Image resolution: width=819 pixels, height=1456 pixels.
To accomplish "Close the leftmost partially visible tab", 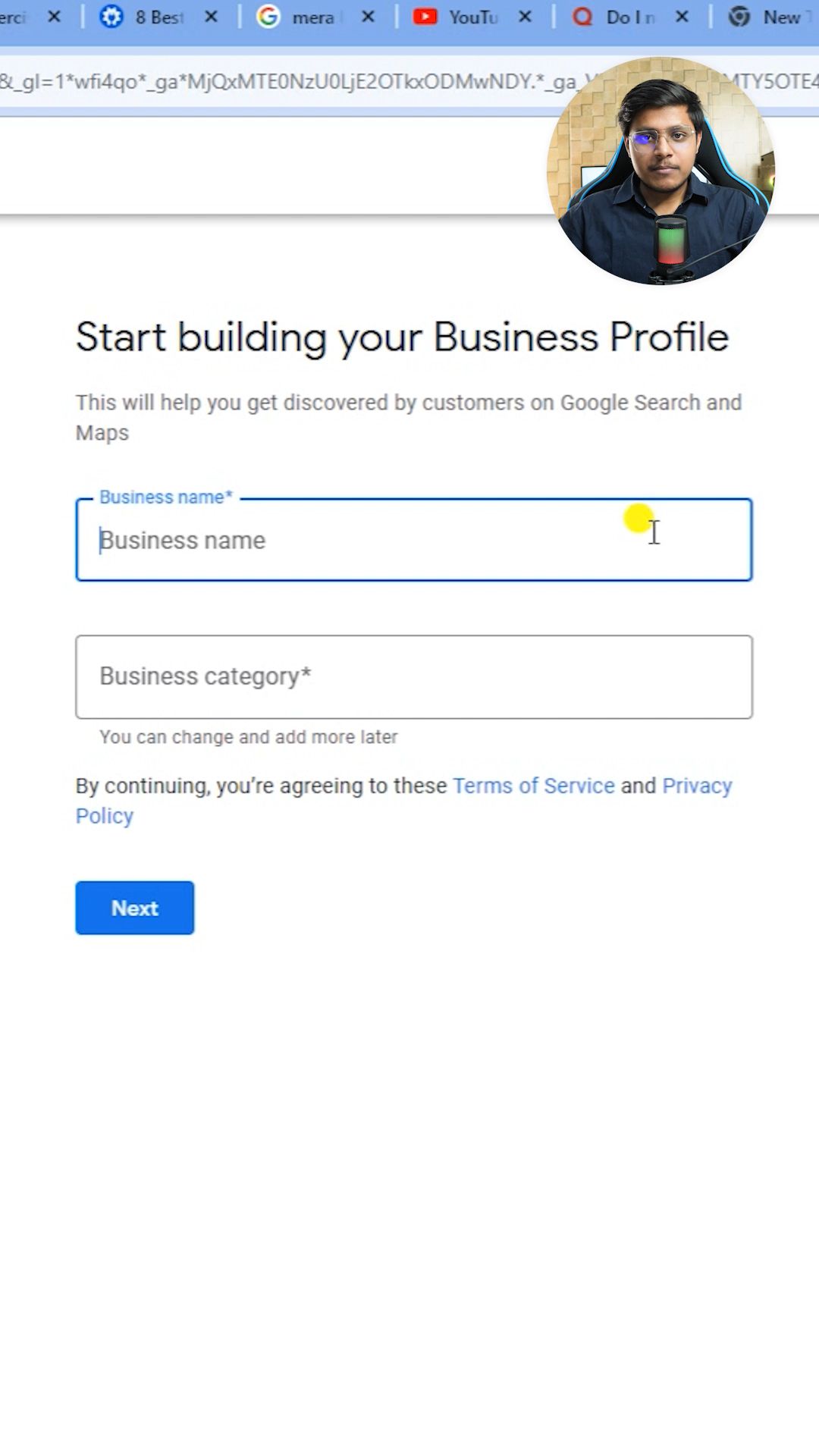I will (54, 17).
